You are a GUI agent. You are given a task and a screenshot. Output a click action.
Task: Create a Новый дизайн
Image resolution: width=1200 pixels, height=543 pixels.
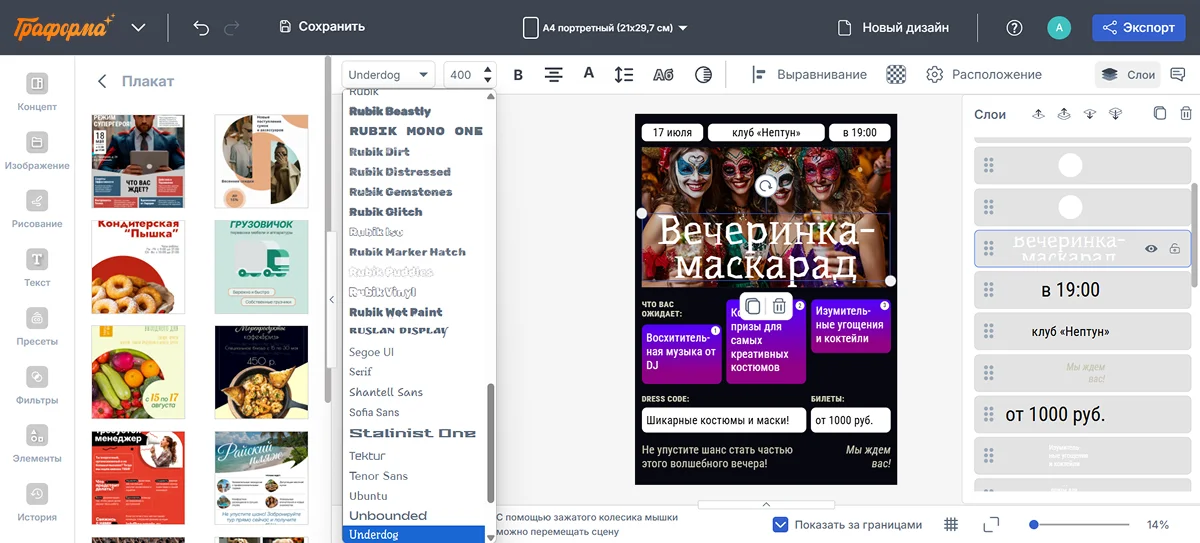pos(892,27)
